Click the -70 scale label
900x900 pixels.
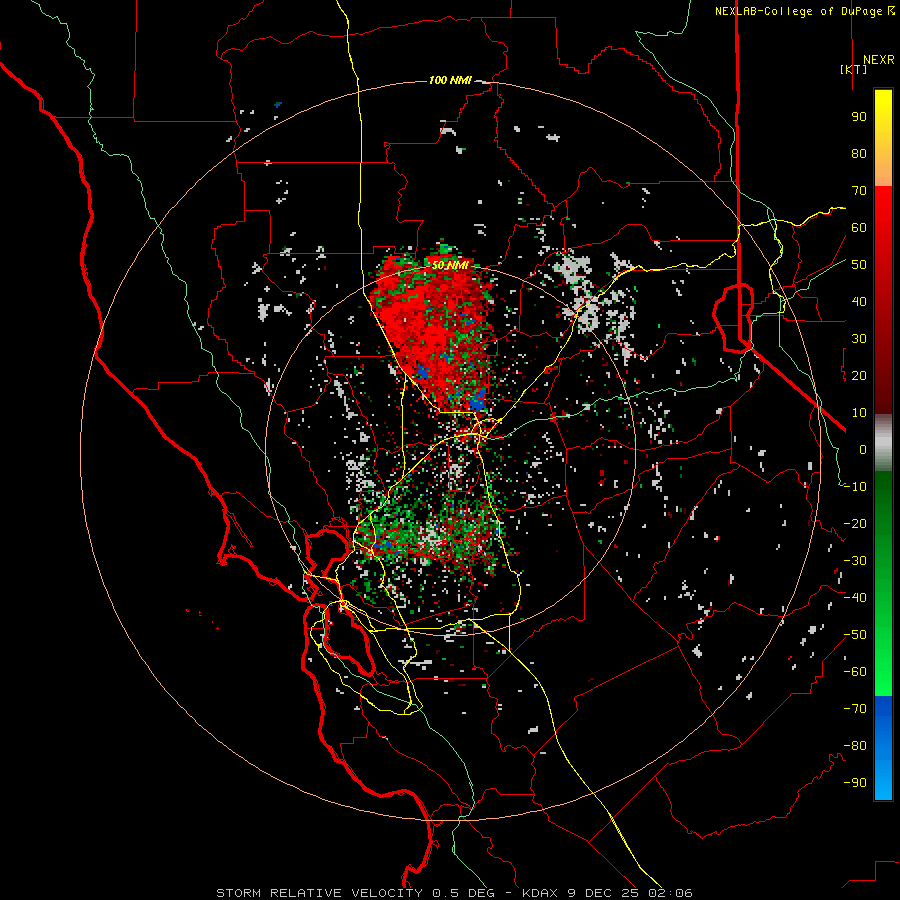855,709
